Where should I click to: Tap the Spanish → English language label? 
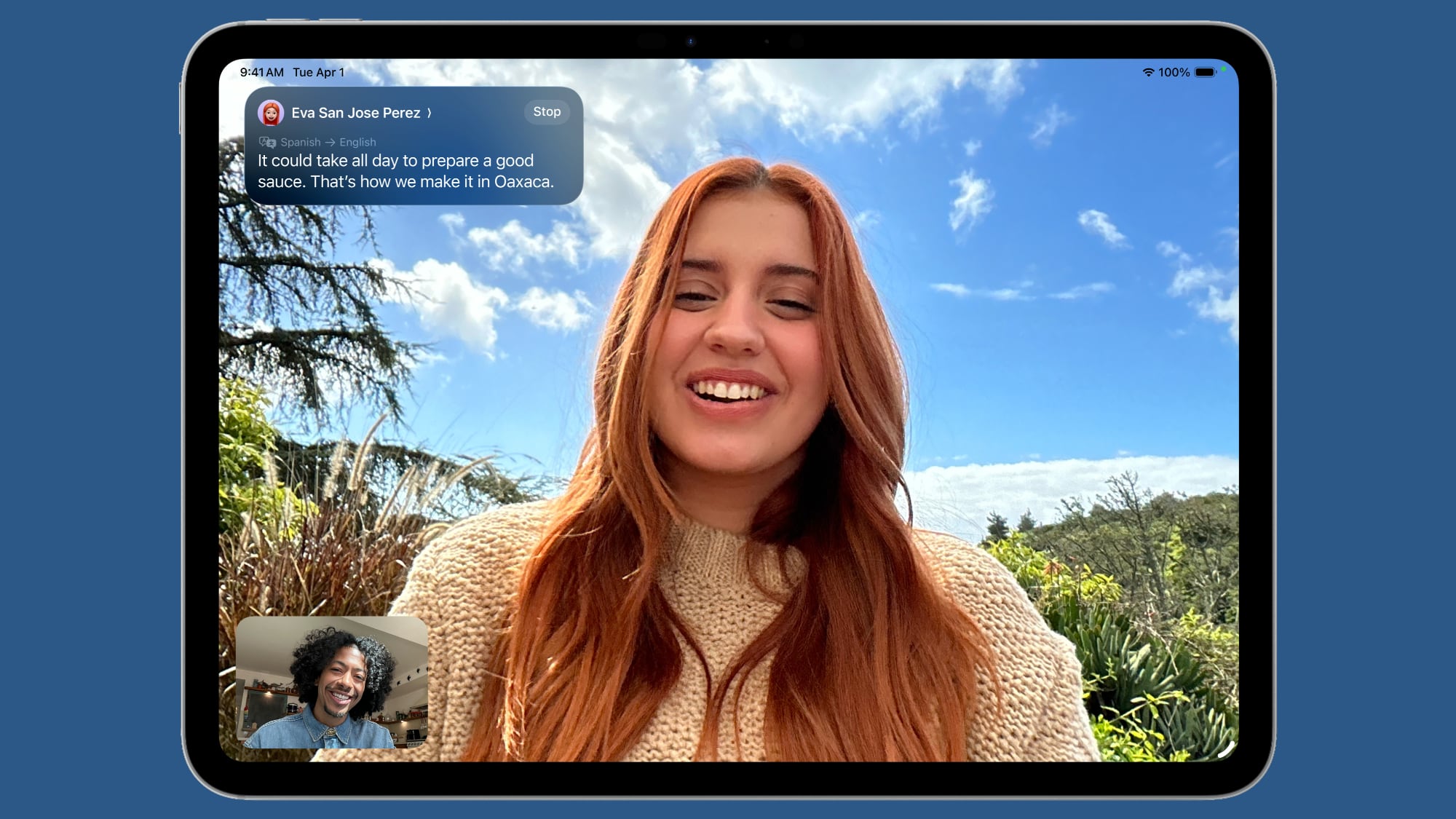pos(328,142)
